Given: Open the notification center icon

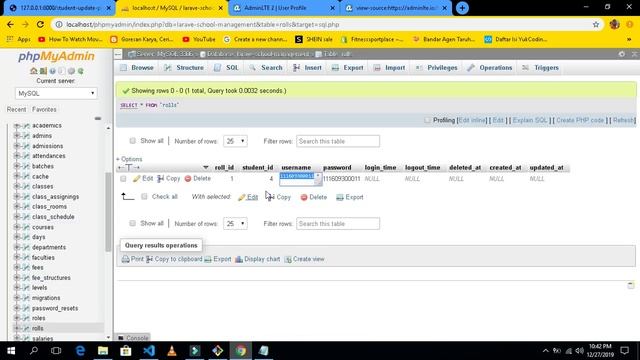Looking at the screenshot, I should pos(624,351).
